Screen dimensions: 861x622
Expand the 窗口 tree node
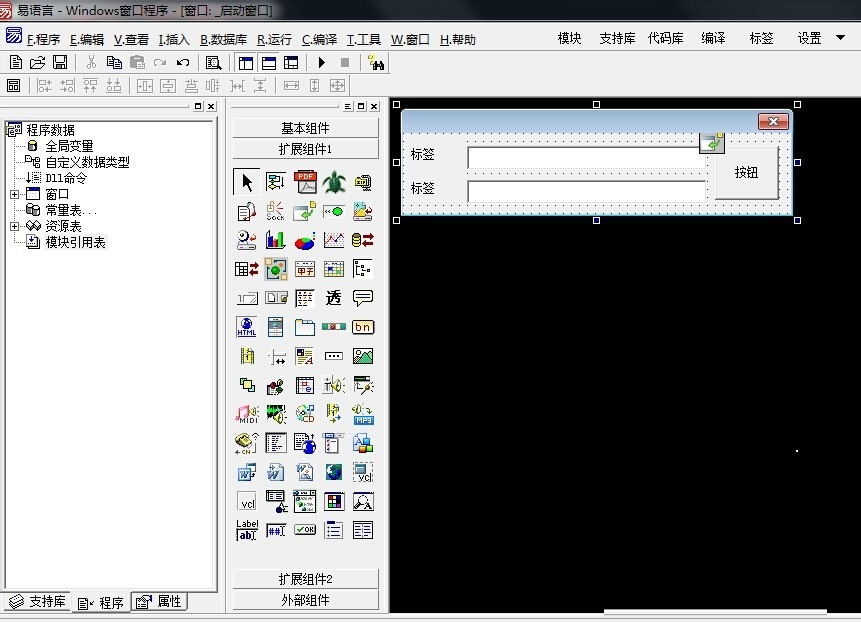click(15, 194)
